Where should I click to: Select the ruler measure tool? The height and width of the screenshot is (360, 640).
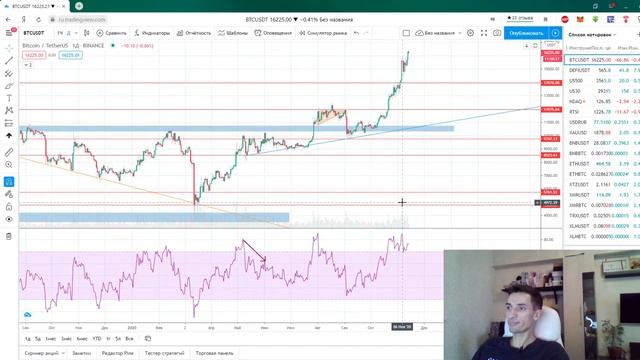[x=9, y=152]
